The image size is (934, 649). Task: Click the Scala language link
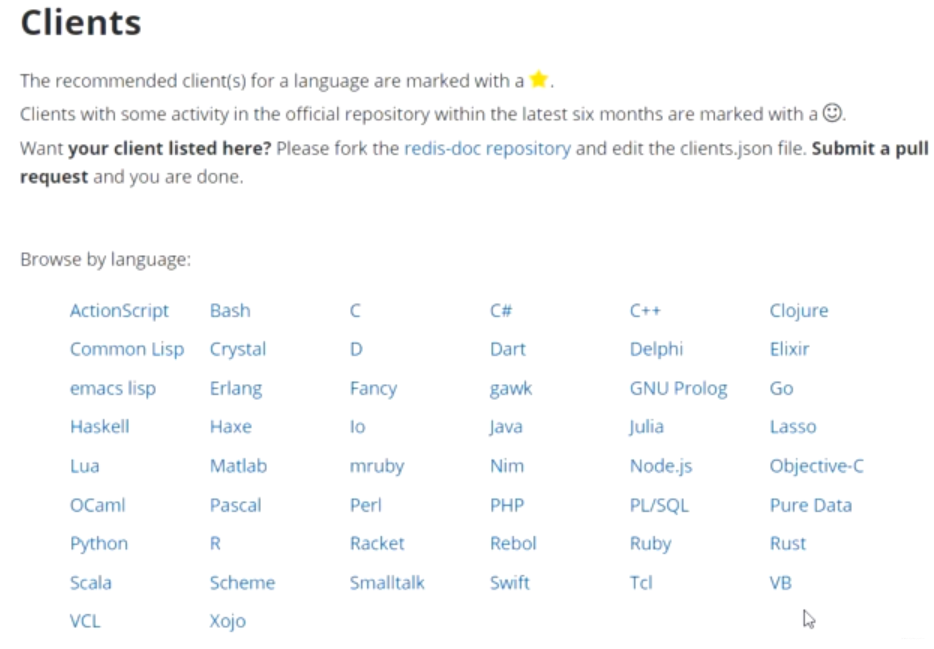pyautogui.click(x=90, y=582)
